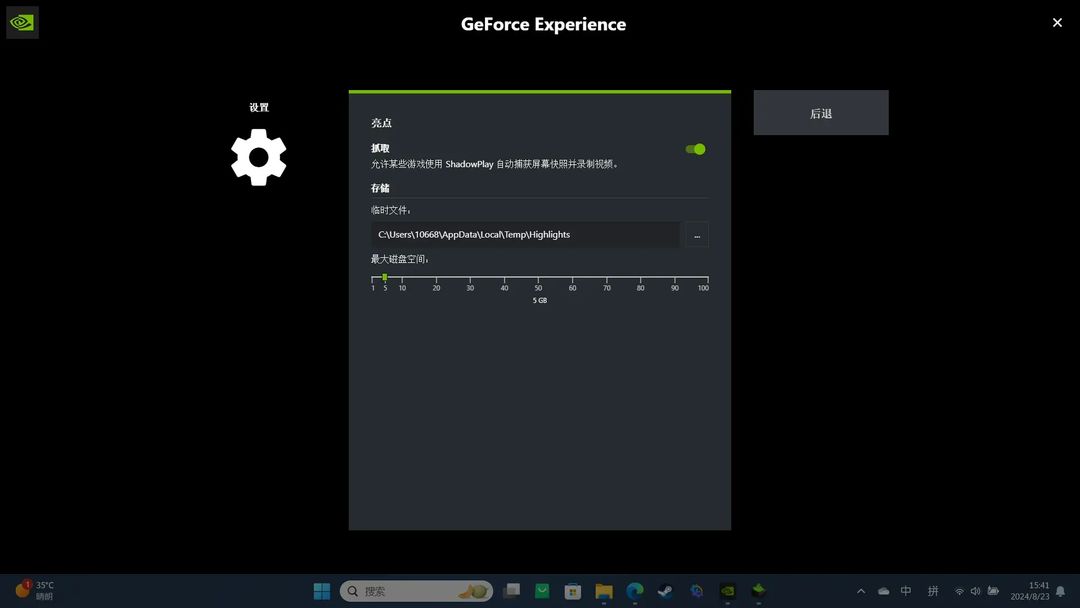Close the GeForce Experience overlay
This screenshot has width=1080, height=608.
click(1057, 23)
